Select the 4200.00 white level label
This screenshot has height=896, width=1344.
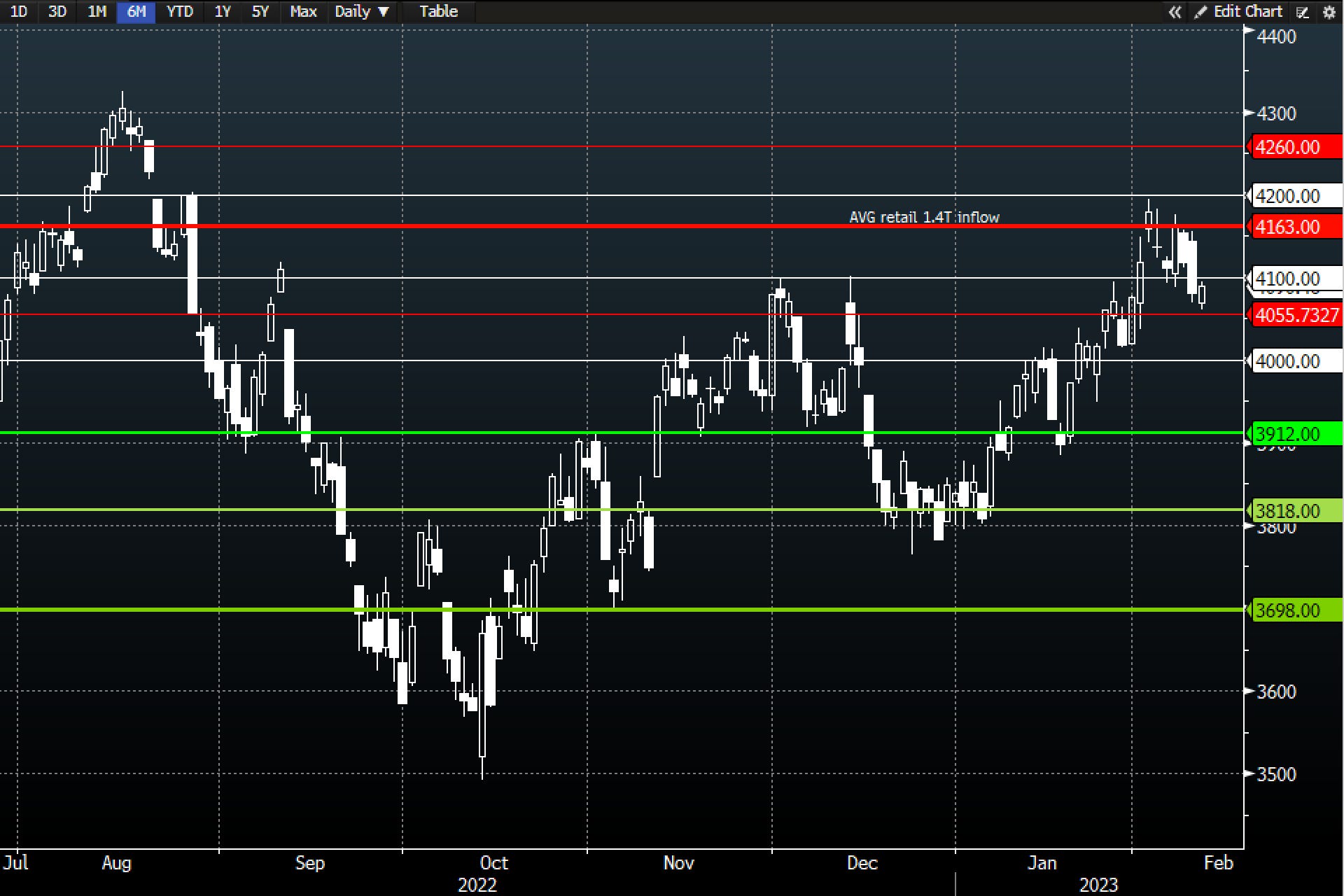1296,196
